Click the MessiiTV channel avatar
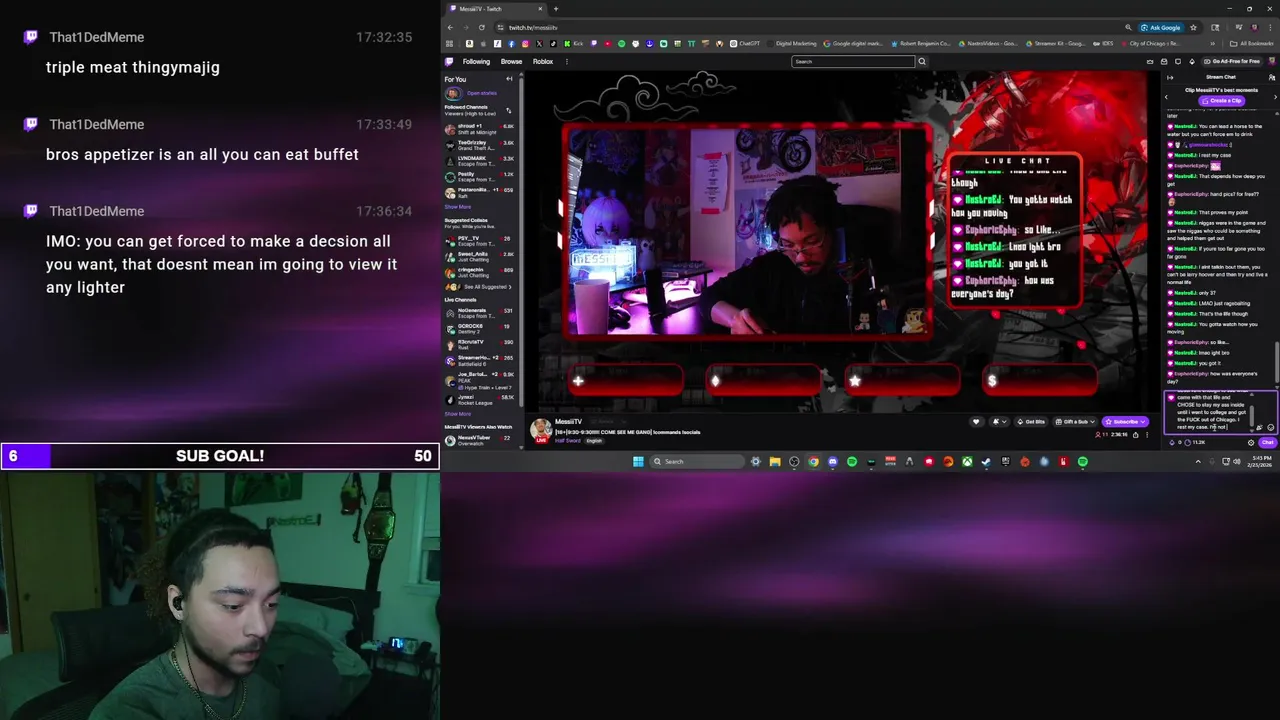Viewport: 1280px width, 720px height. coord(540,430)
